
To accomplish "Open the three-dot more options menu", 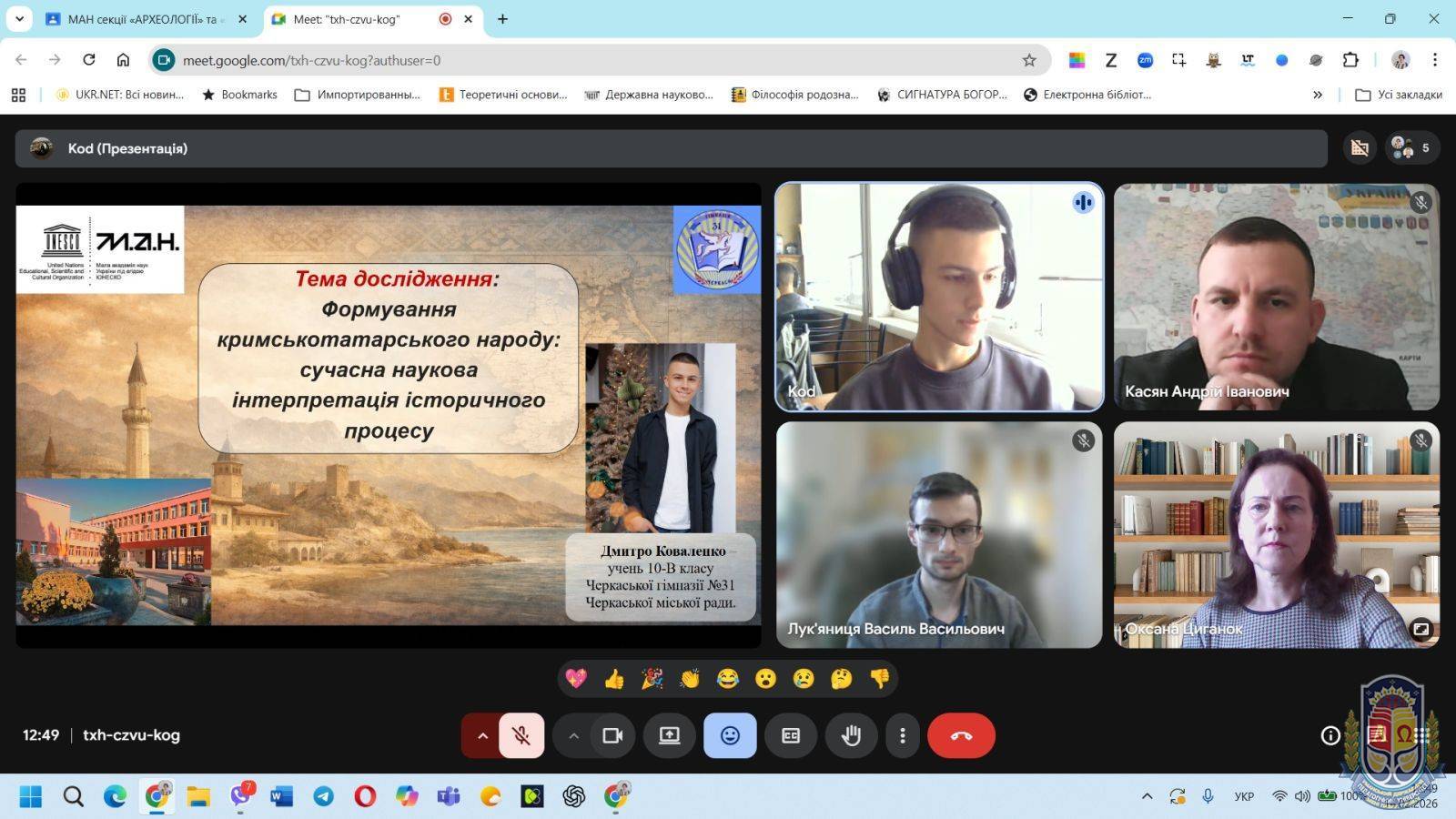I will 902,735.
